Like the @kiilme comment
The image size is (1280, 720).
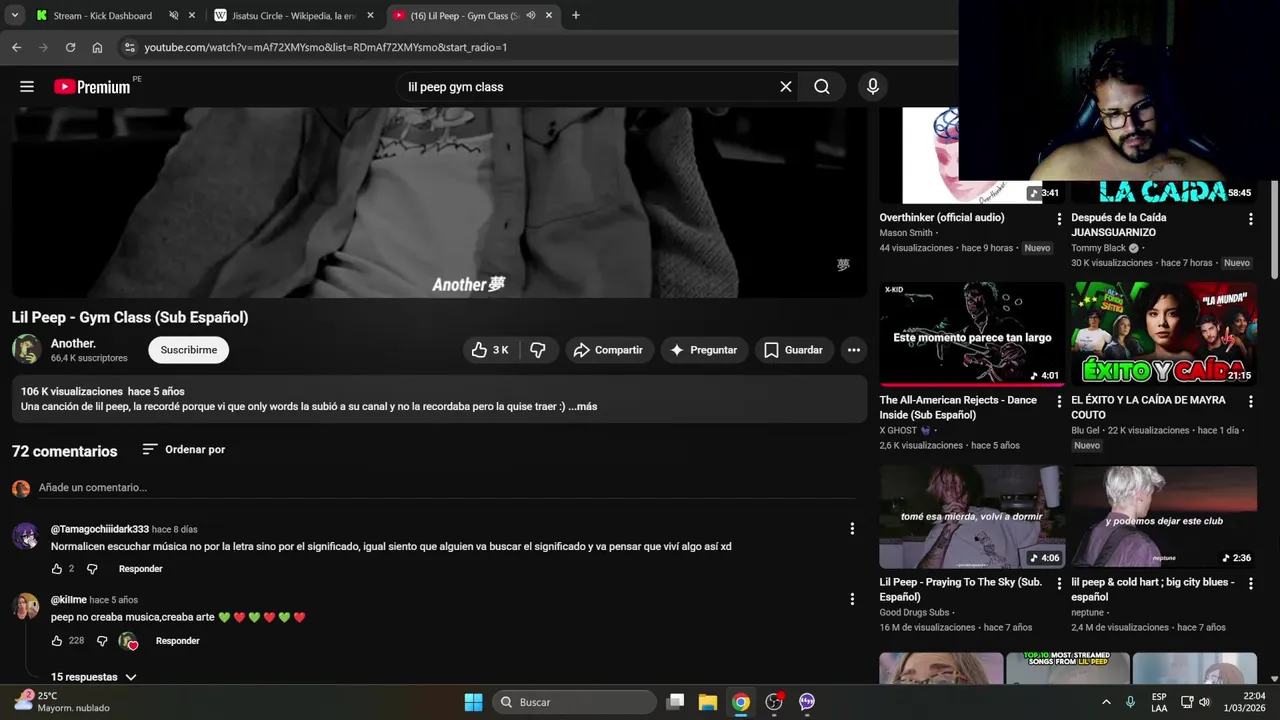tap(57, 641)
